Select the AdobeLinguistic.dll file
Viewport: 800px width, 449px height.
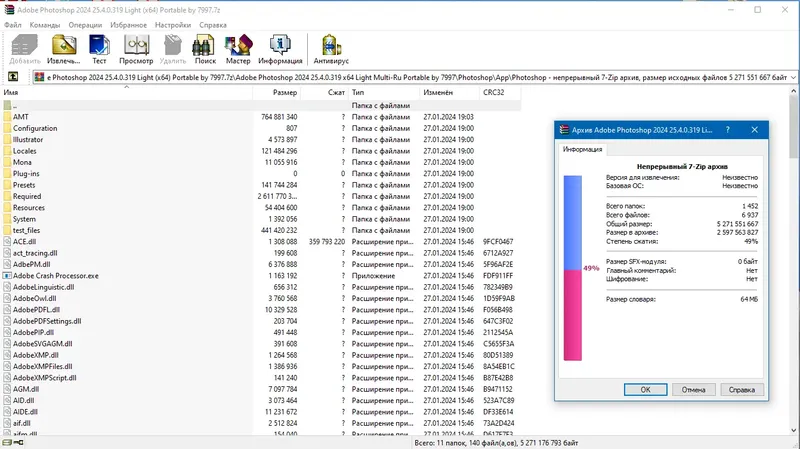coord(261,287)
